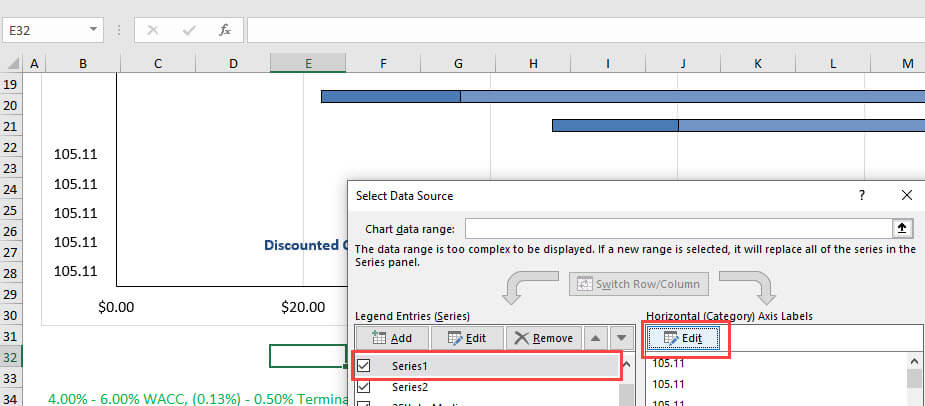Edit Horizontal Category Axis Labels
This screenshot has height=406, width=925.
click(683, 338)
